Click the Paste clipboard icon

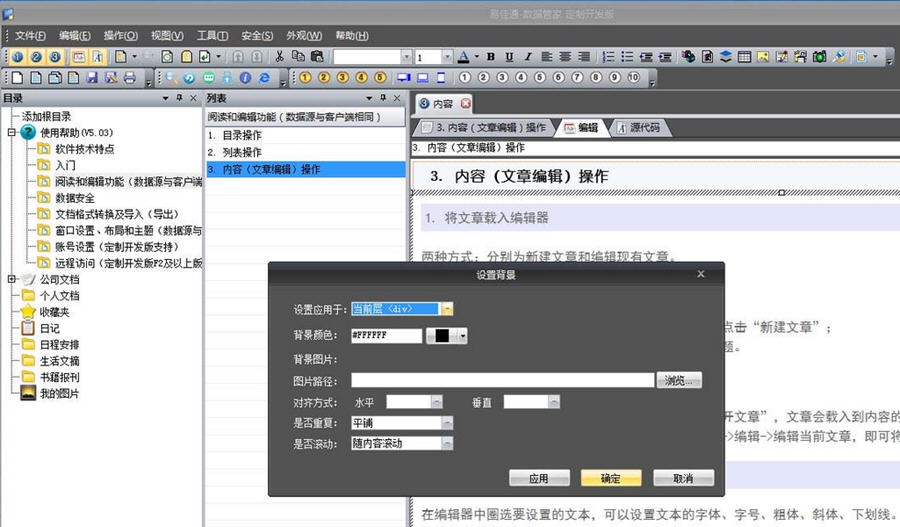(317, 56)
